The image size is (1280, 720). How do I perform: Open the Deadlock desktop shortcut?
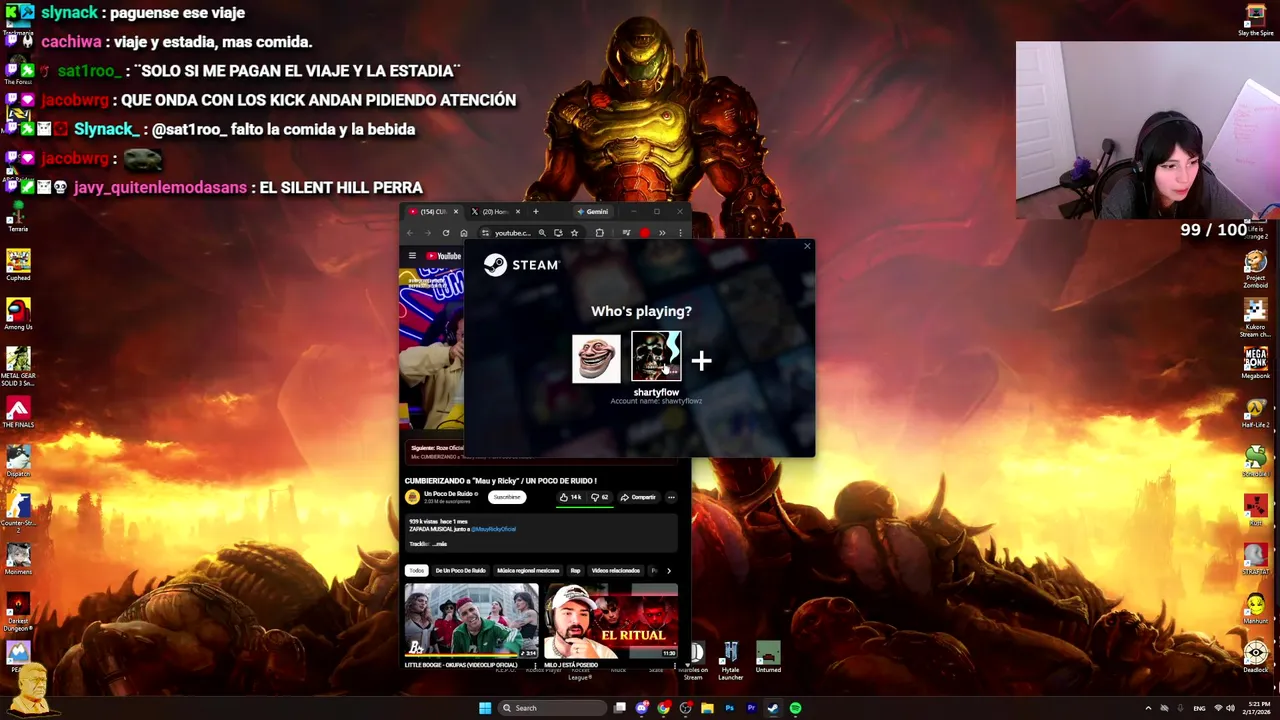(x=1255, y=658)
